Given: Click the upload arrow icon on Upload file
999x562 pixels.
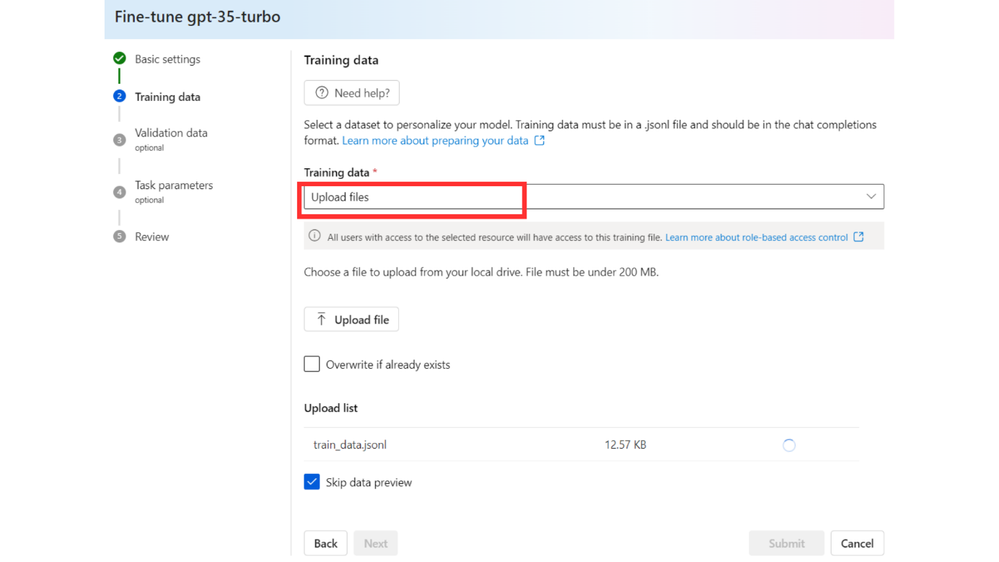Looking at the screenshot, I should pos(321,319).
